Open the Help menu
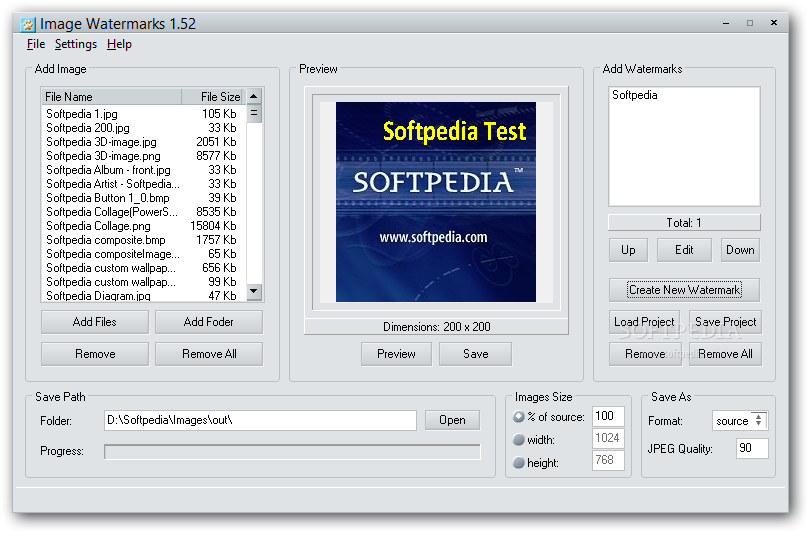809x533 pixels. point(119,44)
